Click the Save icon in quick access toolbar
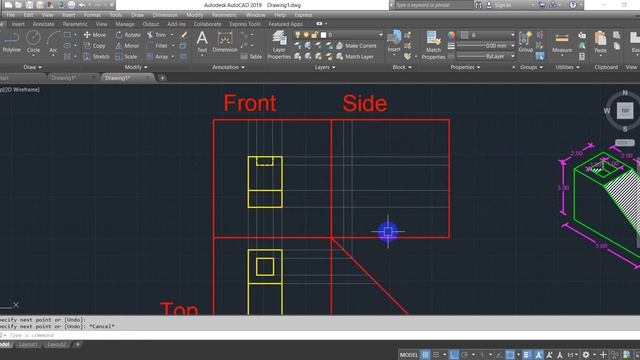This screenshot has height=360, width=640. 29,5
